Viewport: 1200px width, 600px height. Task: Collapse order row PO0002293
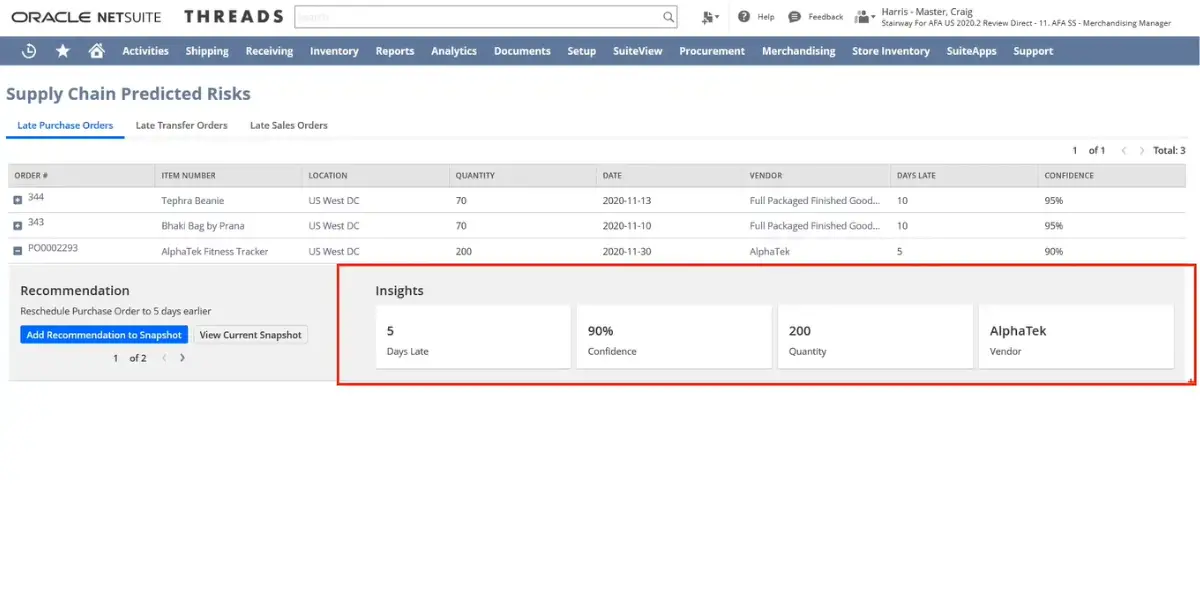18,252
